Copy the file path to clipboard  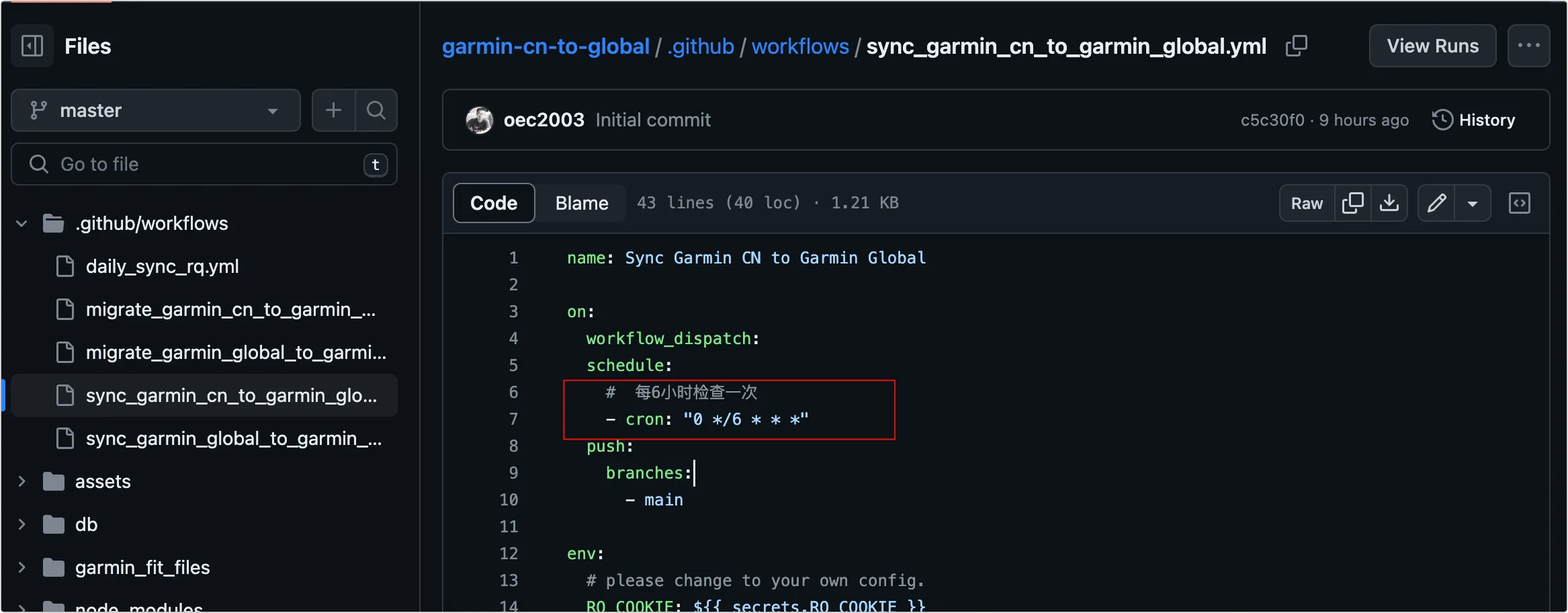[x=1297, y=46]
